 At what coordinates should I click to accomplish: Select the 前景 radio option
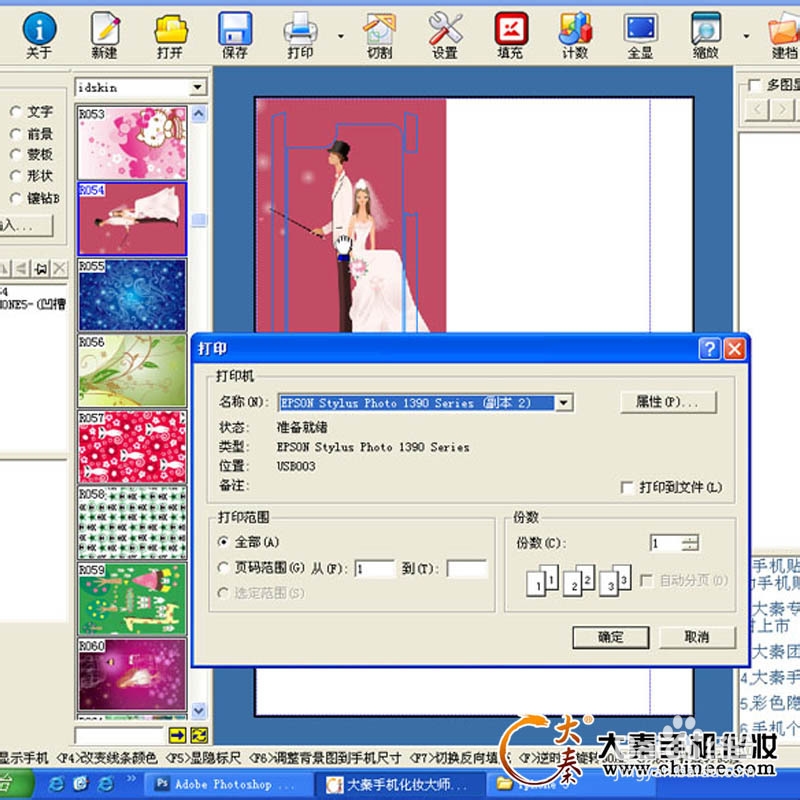(15, 134)
